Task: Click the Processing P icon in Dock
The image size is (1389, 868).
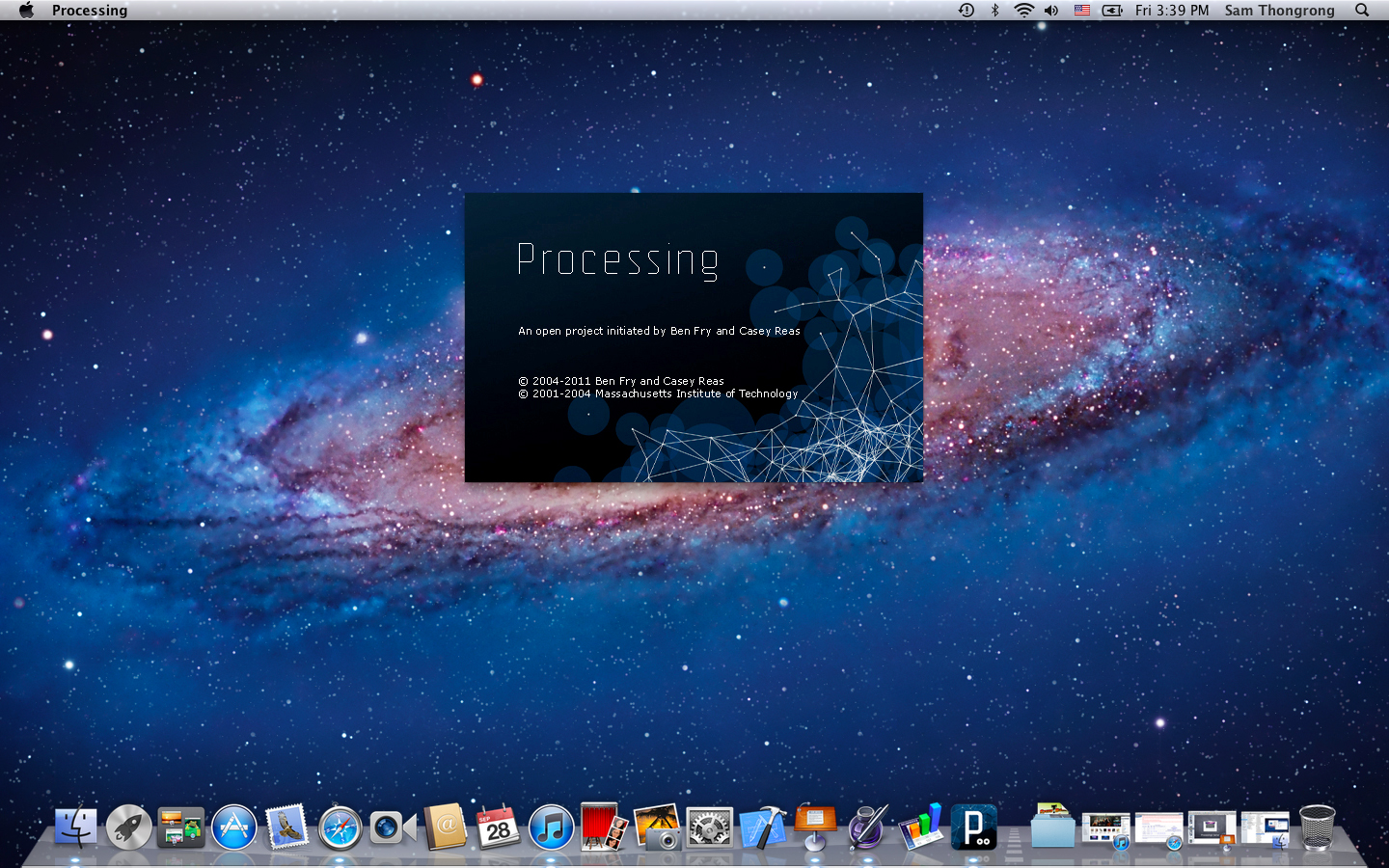Action: click(x=974, y=827)
